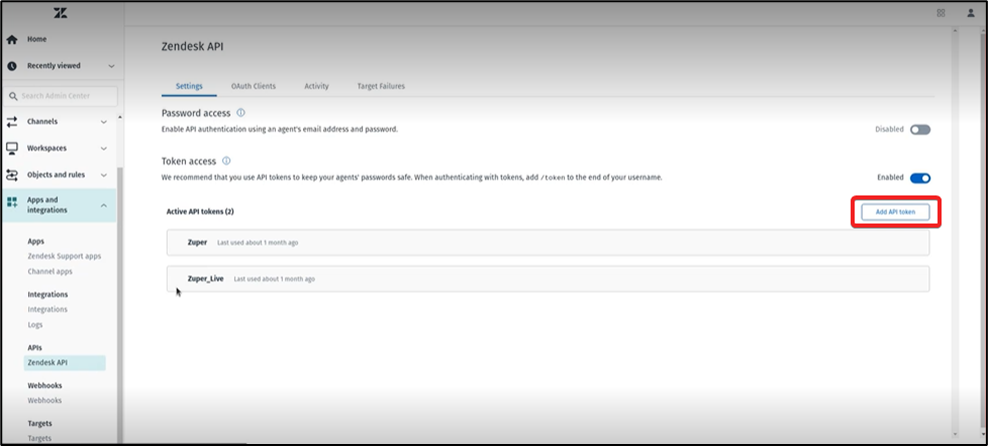Collapse the Apps and integrations chevron
The width and height of the screenshot is (988, 446).
point(104,205)
